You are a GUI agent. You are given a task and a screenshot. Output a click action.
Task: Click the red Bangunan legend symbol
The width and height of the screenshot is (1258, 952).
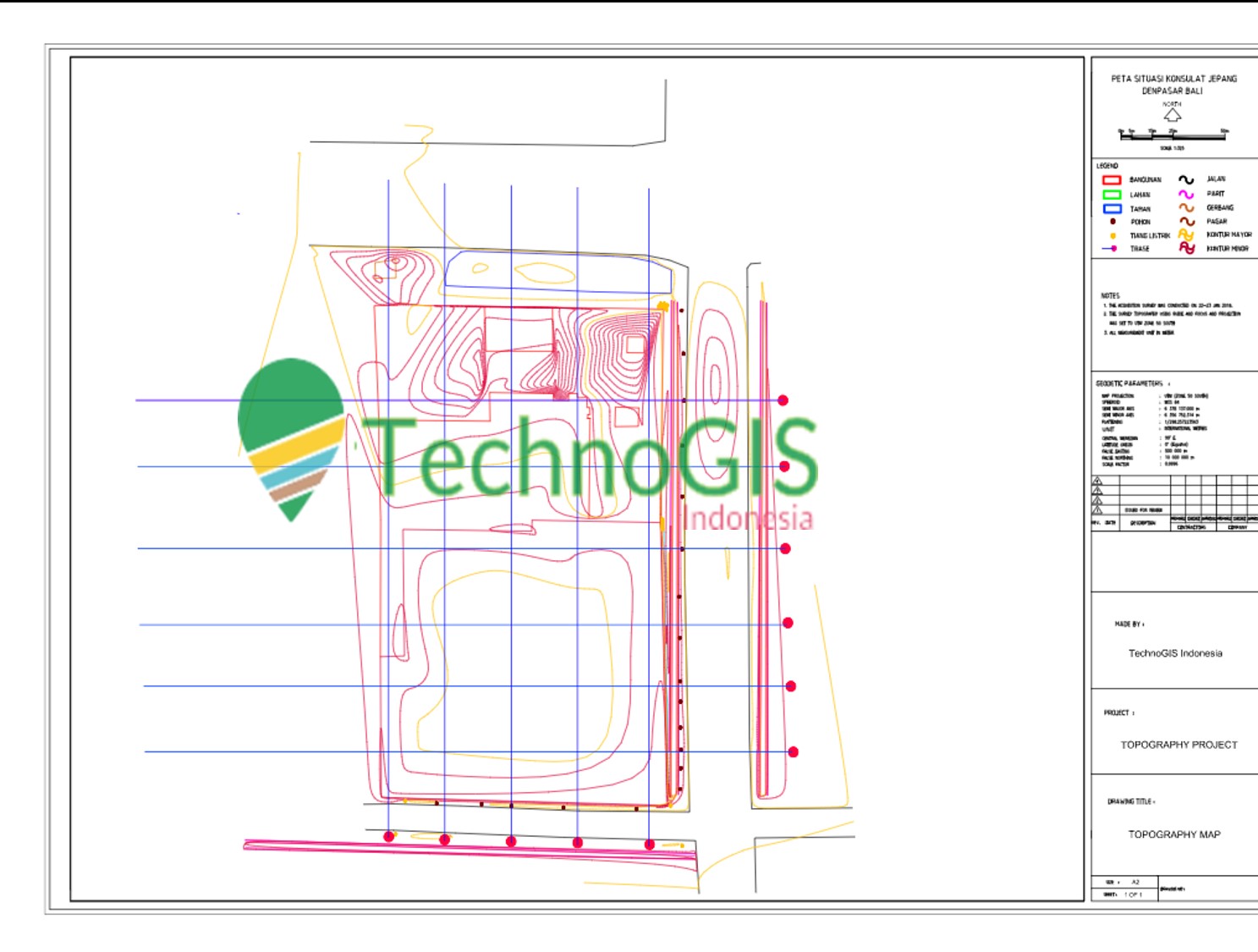[1112, 180]
